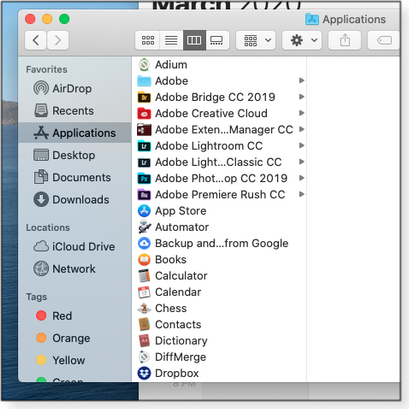The width and height of the screenshot is (409, 409).
Task: Open Desktop in the sidebar
Action: click(x=75, y=155)
